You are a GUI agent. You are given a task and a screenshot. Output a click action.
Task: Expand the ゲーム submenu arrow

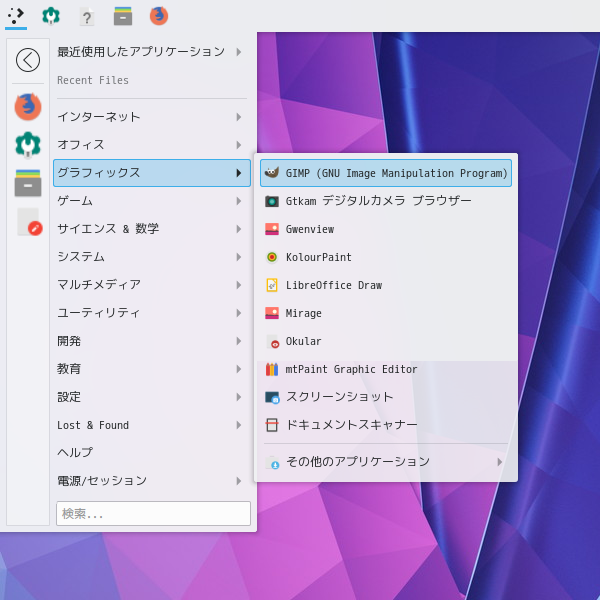coord(239,201)
